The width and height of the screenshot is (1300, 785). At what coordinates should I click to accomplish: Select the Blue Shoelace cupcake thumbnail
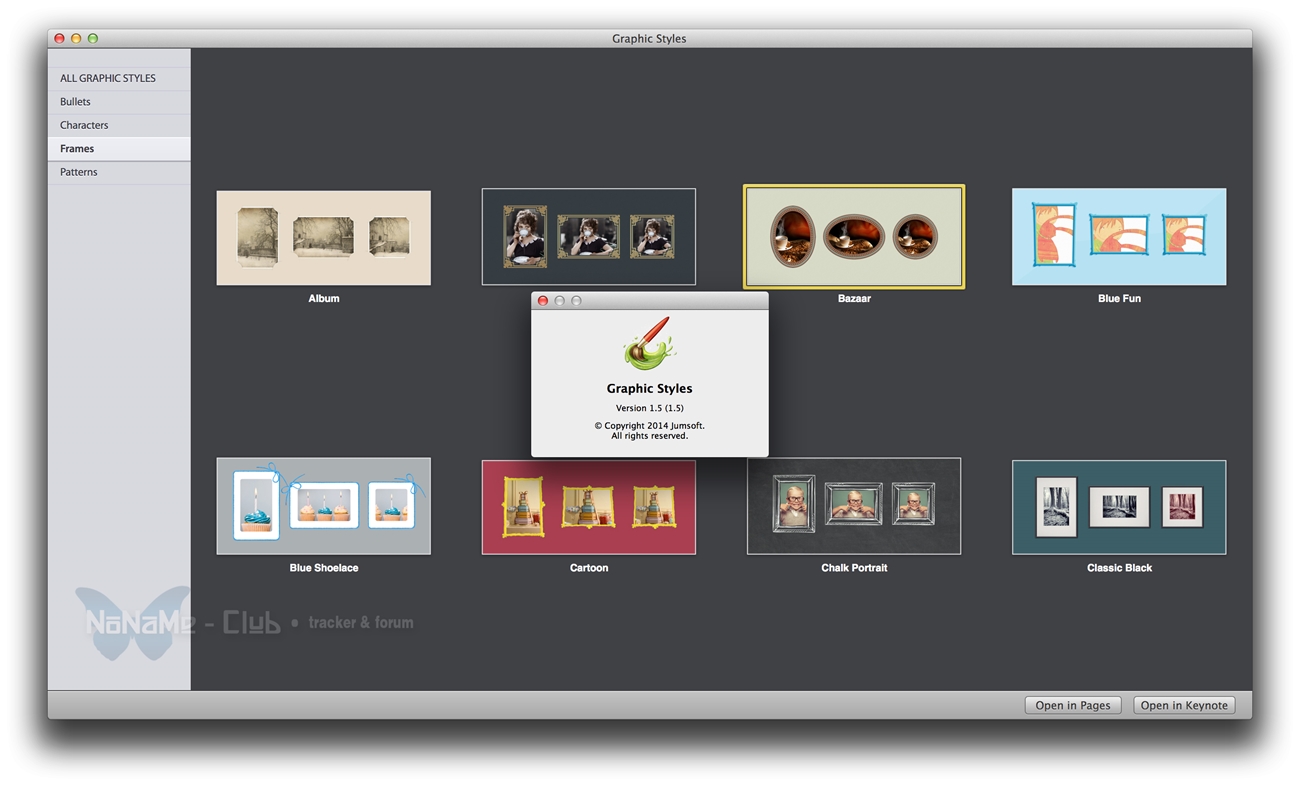pyautogui.click(x=323, y=506)
